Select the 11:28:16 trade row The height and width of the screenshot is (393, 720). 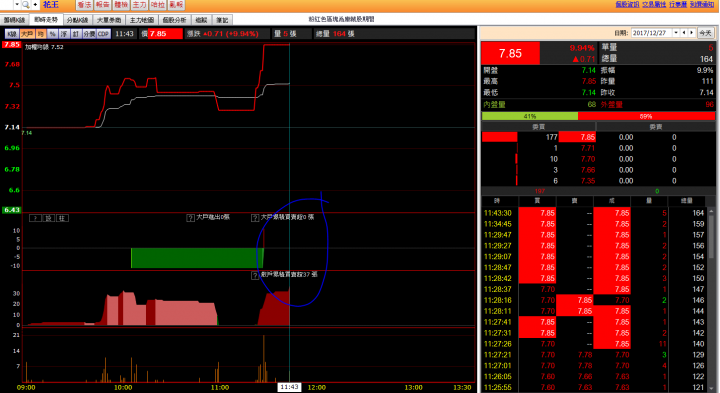click(594, 300)
